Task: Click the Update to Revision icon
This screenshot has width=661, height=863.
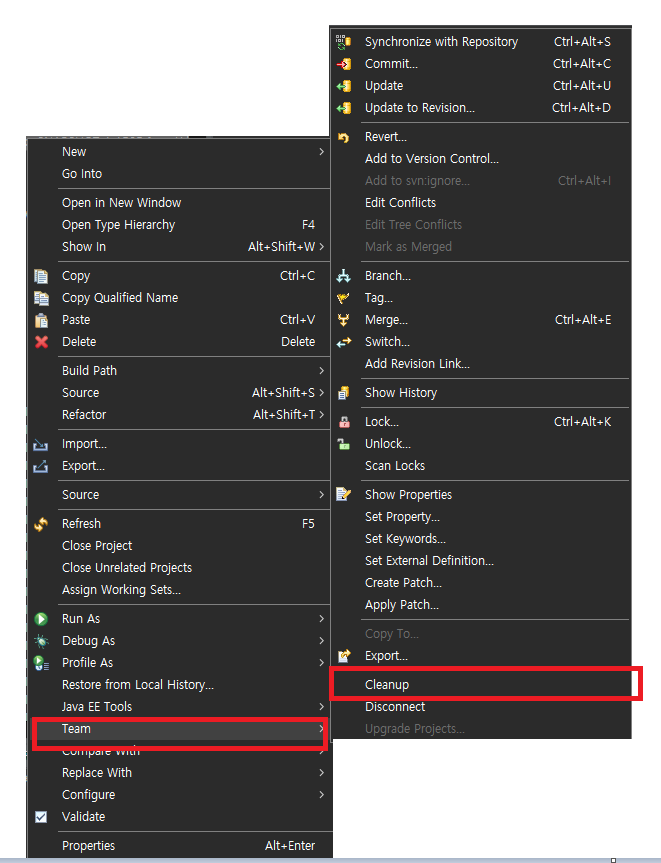Action: (343, 108)
